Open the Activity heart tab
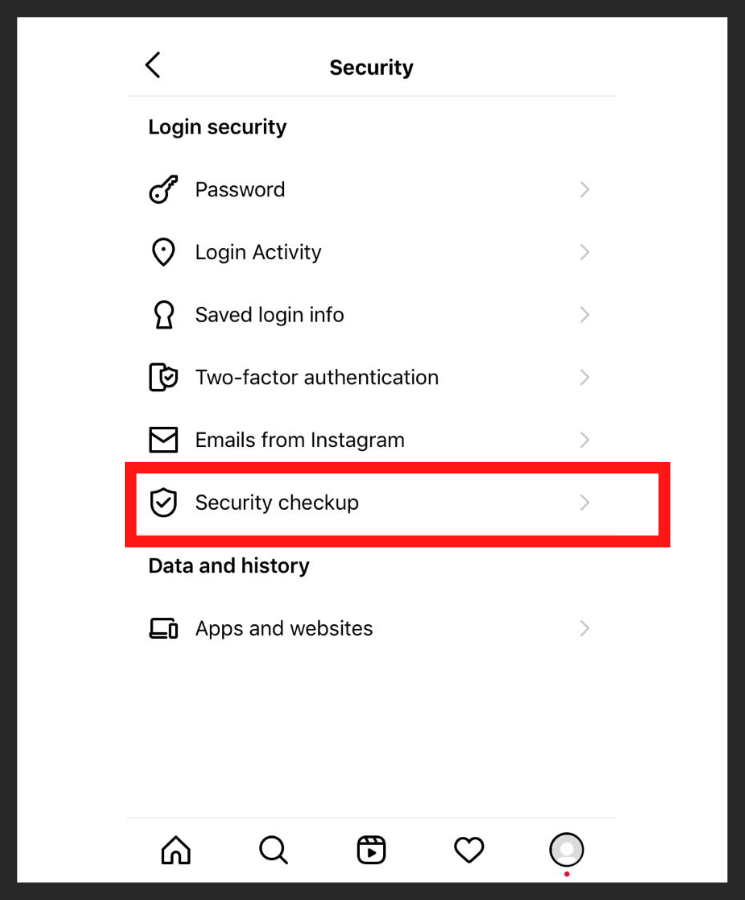Image resolution: width=745 pixels, height=900 pixels. tap(469, 850)
